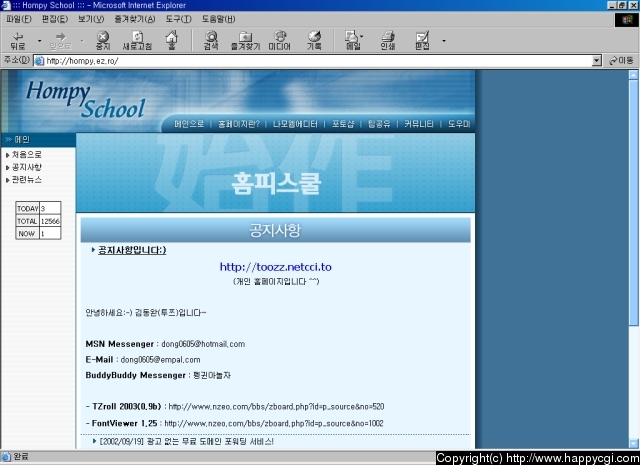The image size is (640, 465).
Task: Click the 커뮤니티 navigation link
Action: [x=419, y=124]
